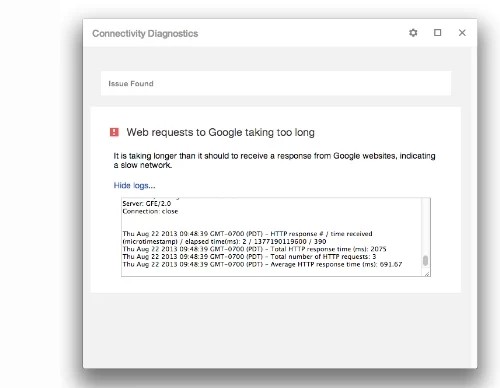This screenshot has height=388, width=500.
Task: Click the "Total number of HTTP requests: 3" line
Action: tap(249, 257)
